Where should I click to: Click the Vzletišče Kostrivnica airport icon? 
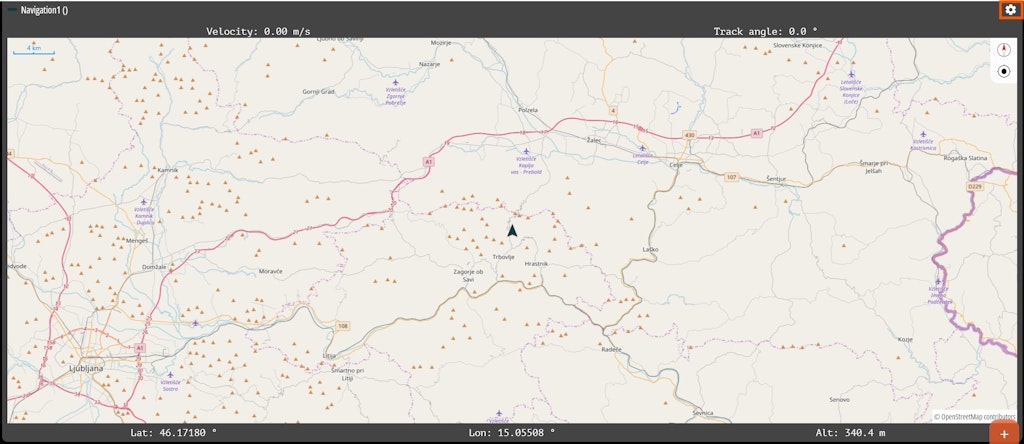click(923, 134)
